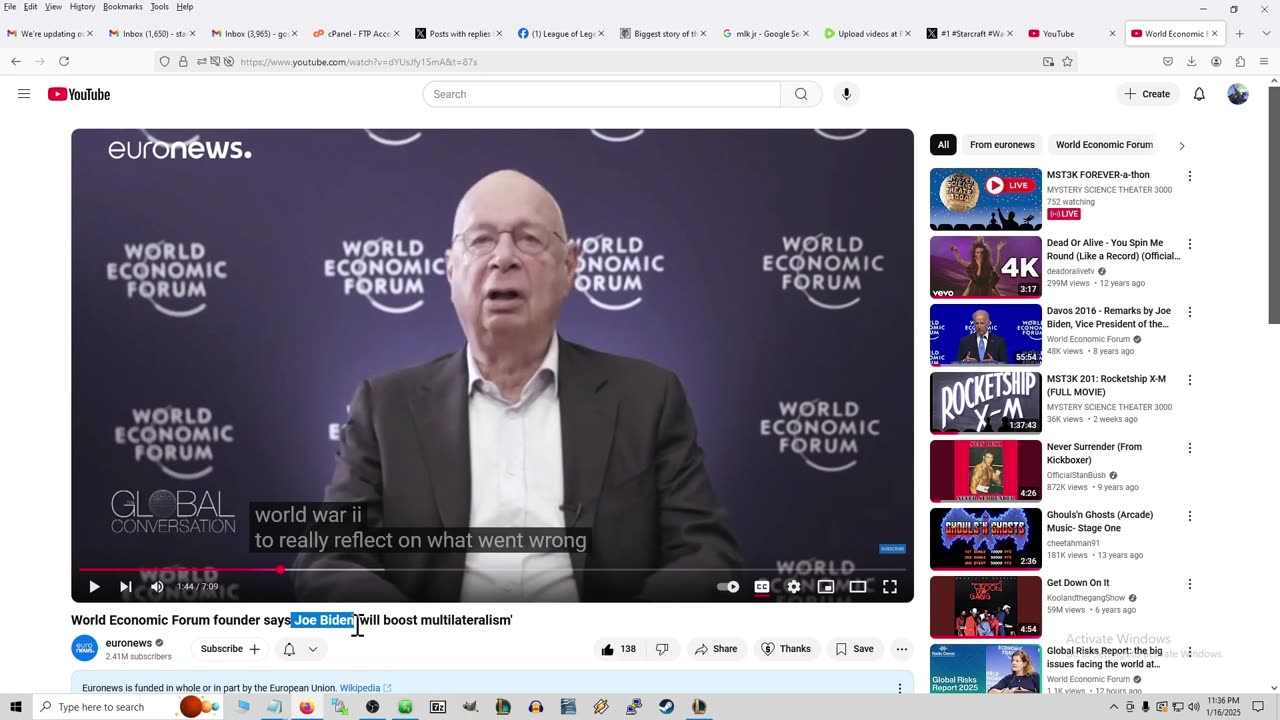Select the From euronews filter chip

(x=1002, y=145)
